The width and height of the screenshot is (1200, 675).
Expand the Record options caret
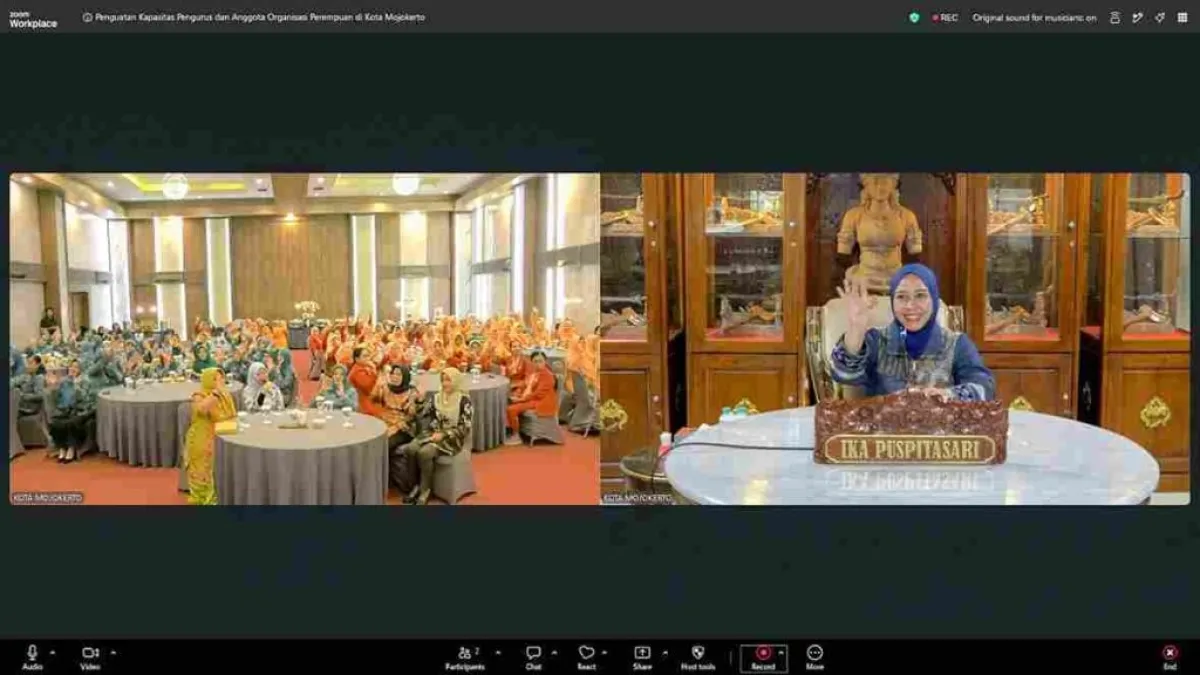pos(782,652)
